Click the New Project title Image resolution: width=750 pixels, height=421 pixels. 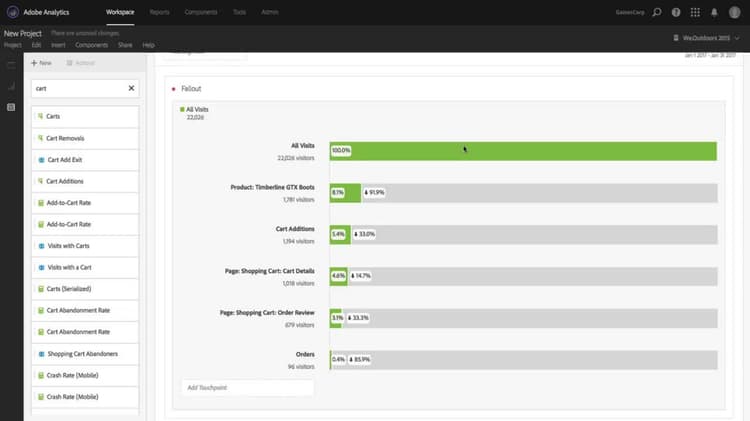coord(23,33)
